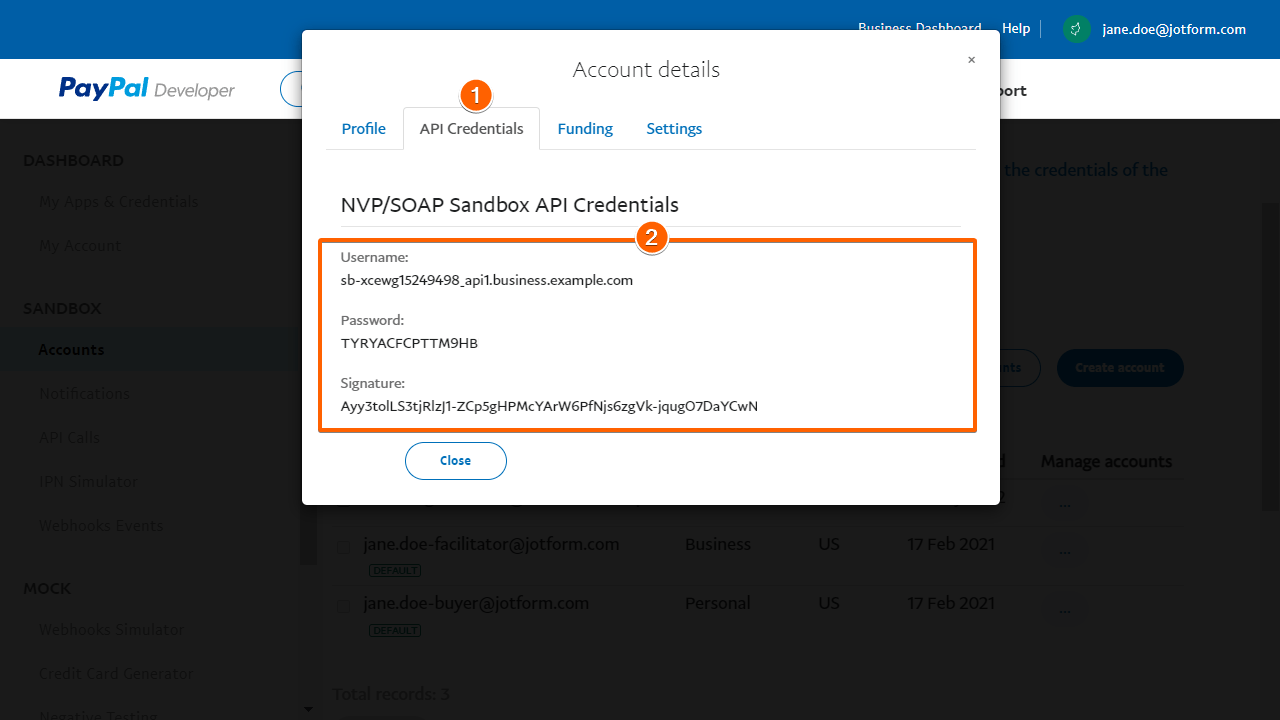
Task: Select the API Credentials tab
Action: (471, 129)
